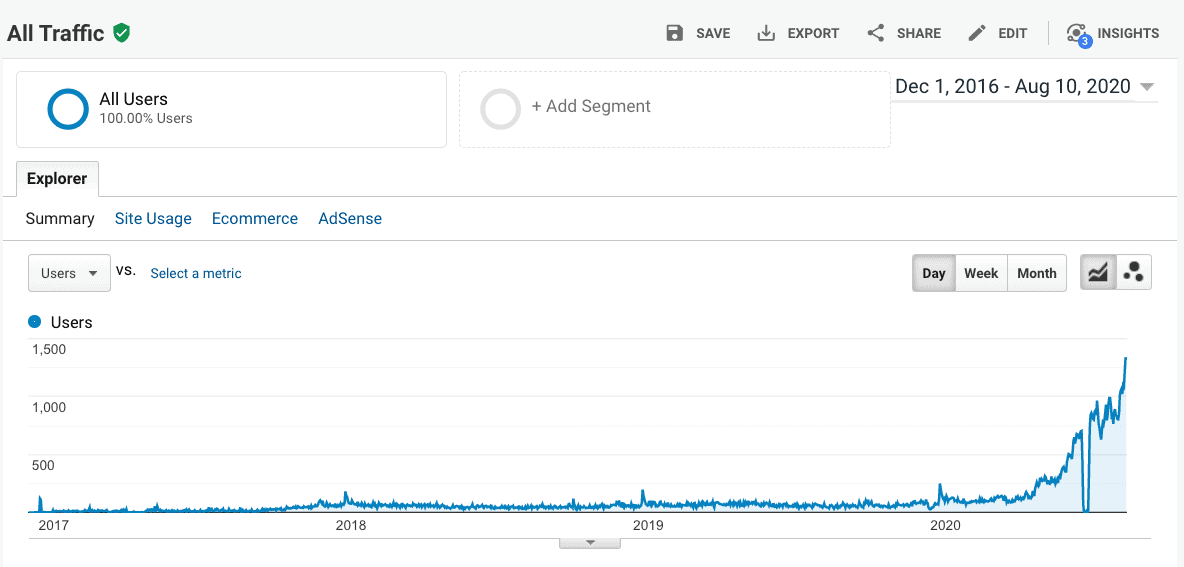Click the Share icon

click(876, 33)
